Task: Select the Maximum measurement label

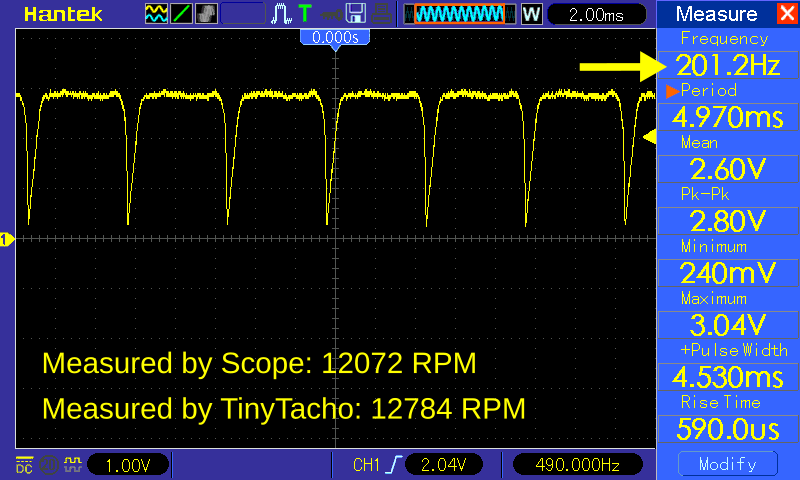Action: tap(714, 298)
